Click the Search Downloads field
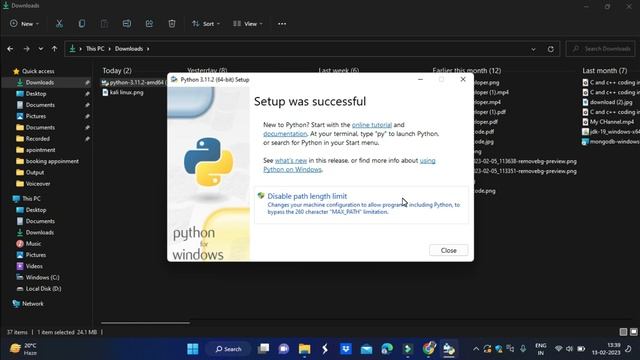This screenshot has height=360, width=640. 600,49
